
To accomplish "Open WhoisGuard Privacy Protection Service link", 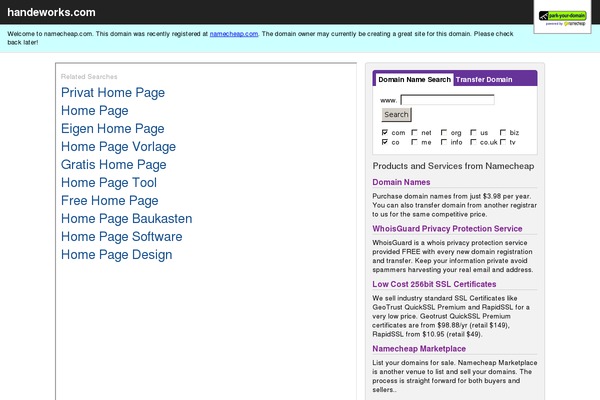I will 447,229.
